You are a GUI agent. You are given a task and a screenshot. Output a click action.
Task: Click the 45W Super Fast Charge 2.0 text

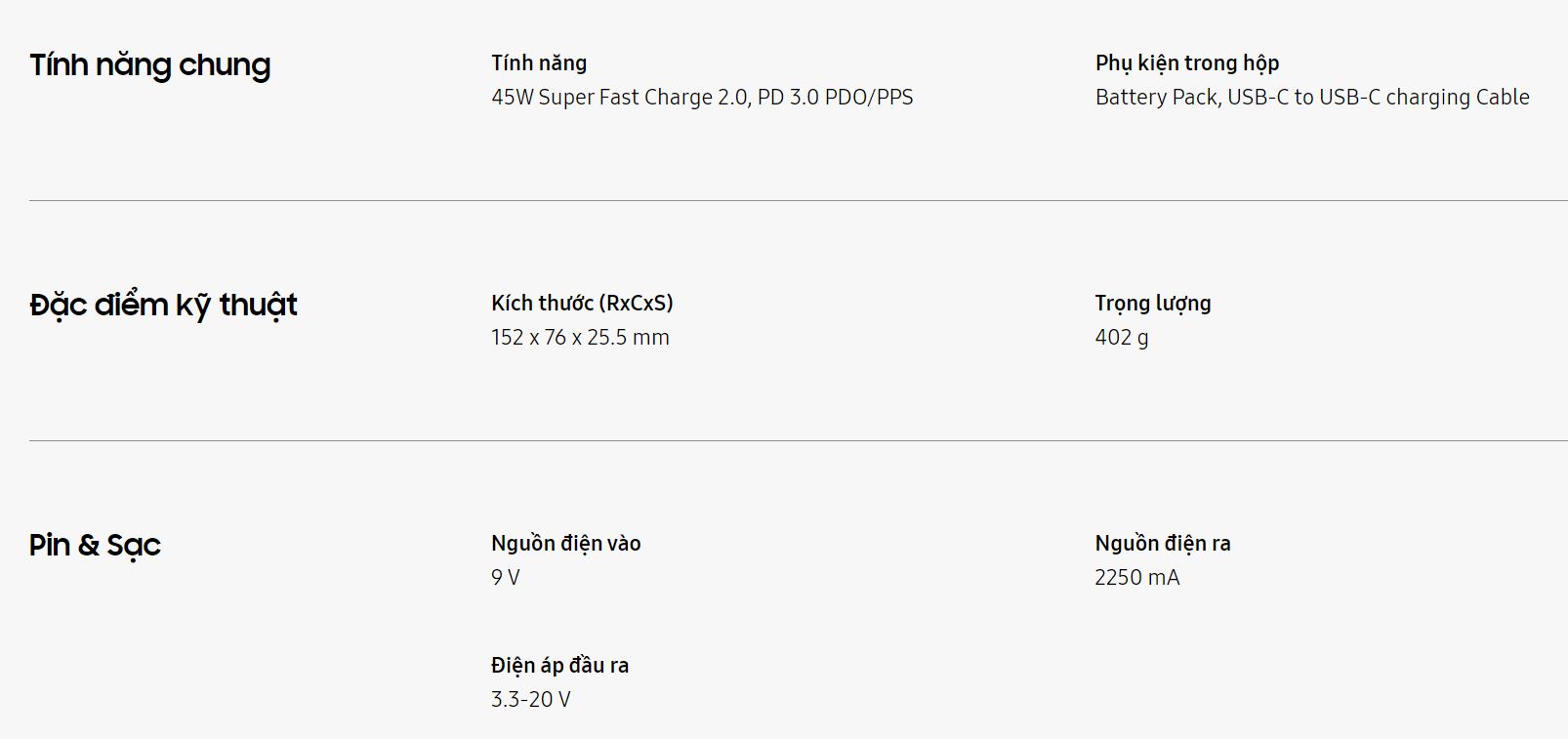click(x=619, y=97)
